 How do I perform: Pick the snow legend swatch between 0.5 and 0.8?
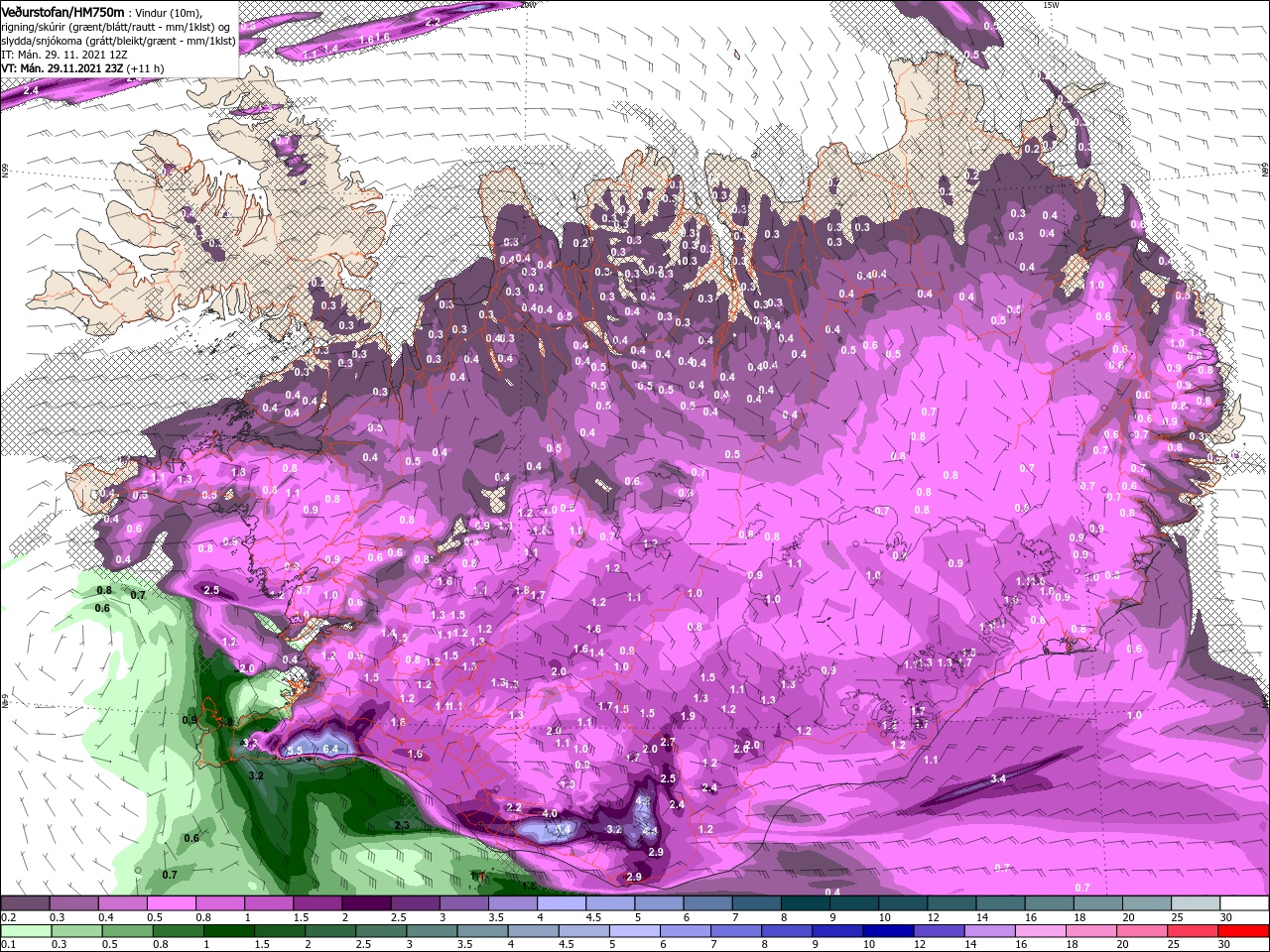[x=171, y=903]
